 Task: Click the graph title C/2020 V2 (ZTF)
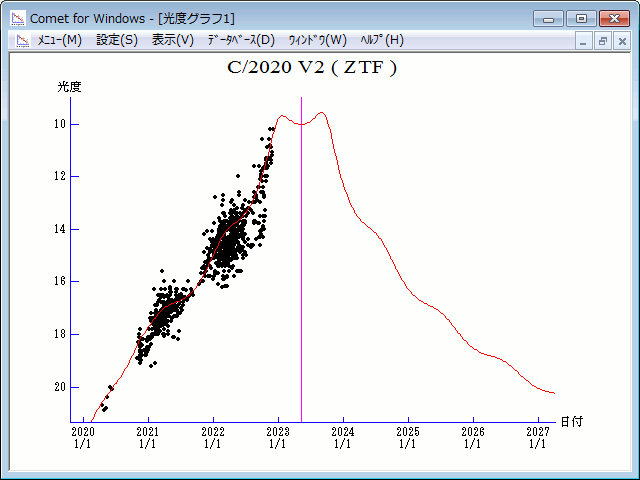point(312,68)
